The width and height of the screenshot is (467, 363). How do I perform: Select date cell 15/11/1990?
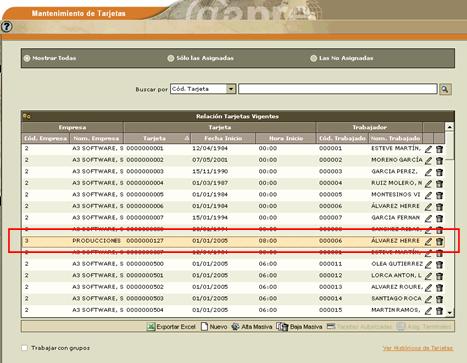pyautogui.click(x=210, y=171)
